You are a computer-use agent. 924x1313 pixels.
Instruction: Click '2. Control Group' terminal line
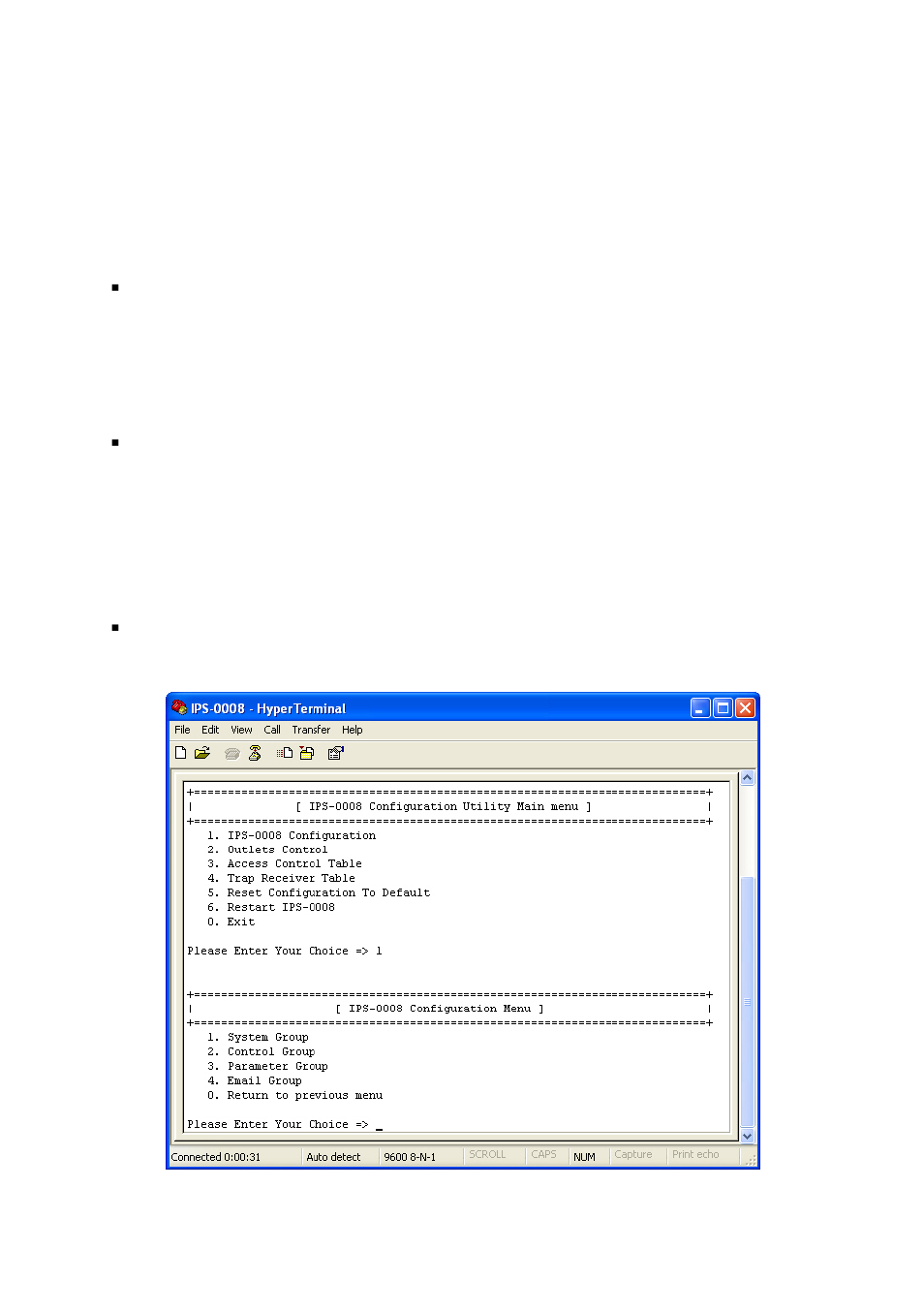pos(261,1052)
